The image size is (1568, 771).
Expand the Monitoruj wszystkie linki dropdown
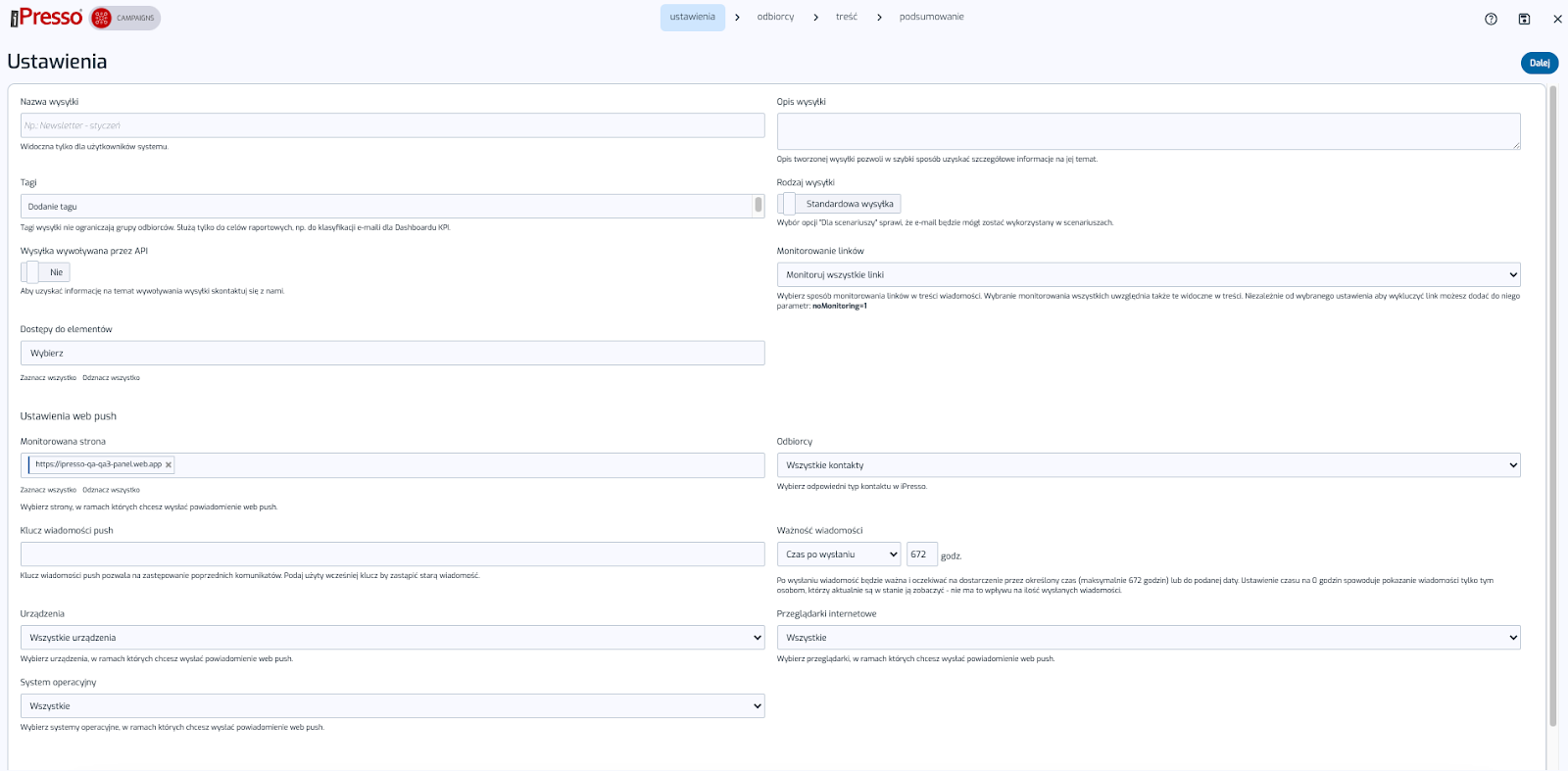[1148, 275]
